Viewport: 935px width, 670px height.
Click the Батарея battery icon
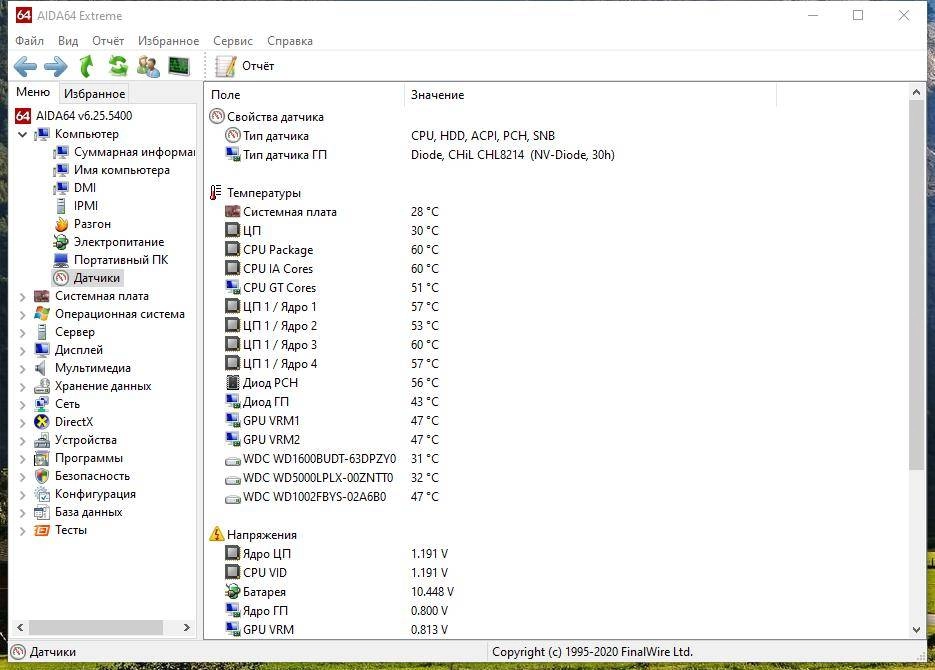click(233, 591)
